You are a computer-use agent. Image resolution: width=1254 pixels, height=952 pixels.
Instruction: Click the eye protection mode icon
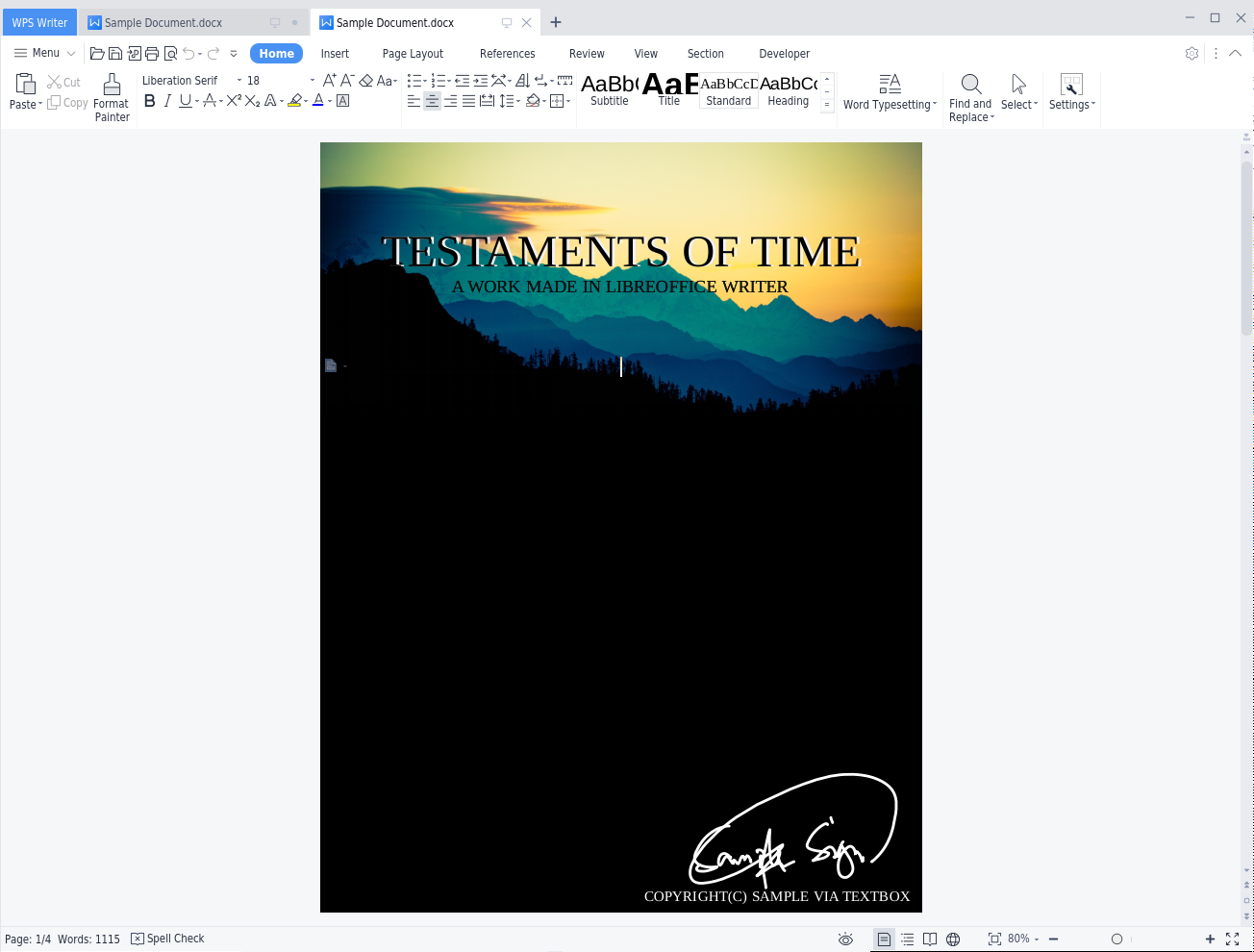point(845,939)
